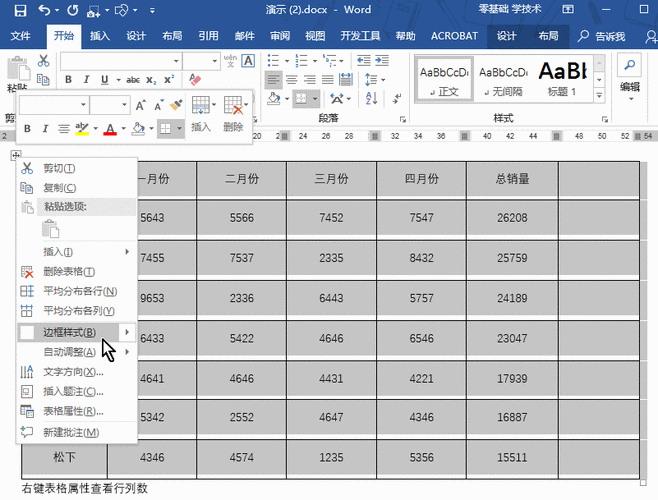
Task: Toggle Underline in the ribbon
Action: click(104, 79)
